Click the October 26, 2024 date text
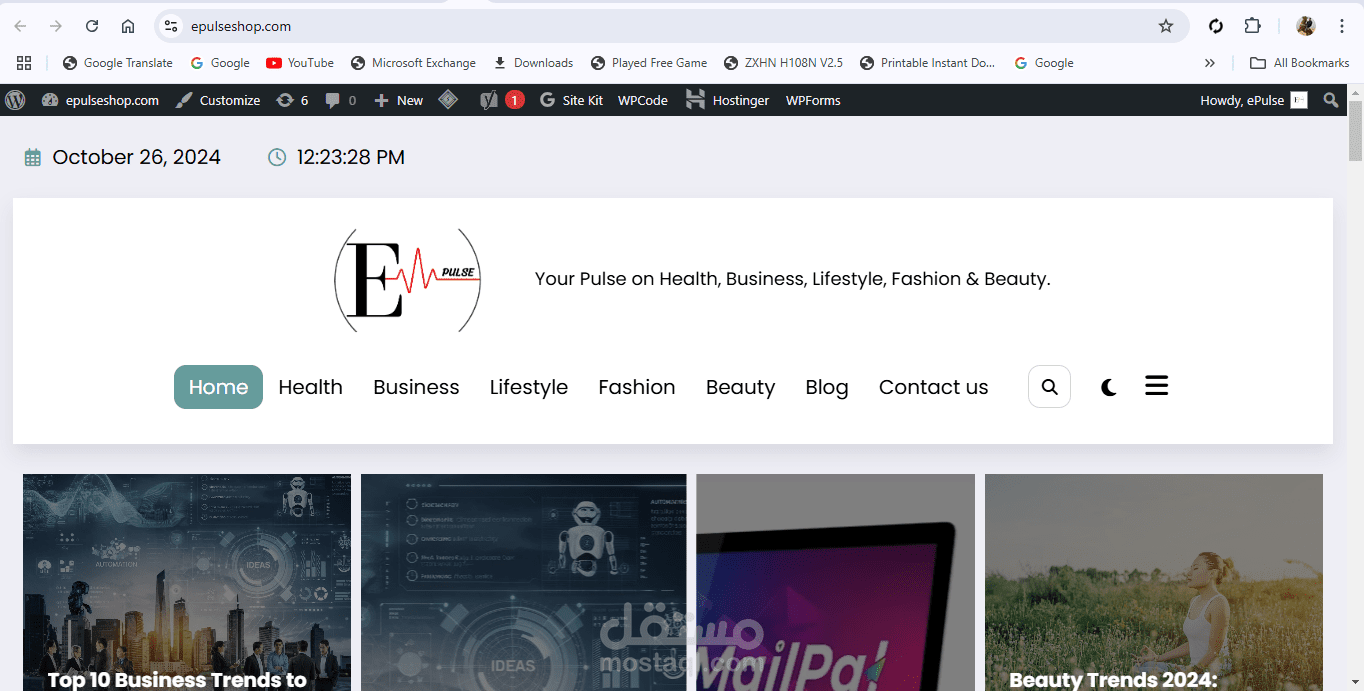Image resolution: width=1364 pixels, height=691 pixels. click(x=136, y=157)
